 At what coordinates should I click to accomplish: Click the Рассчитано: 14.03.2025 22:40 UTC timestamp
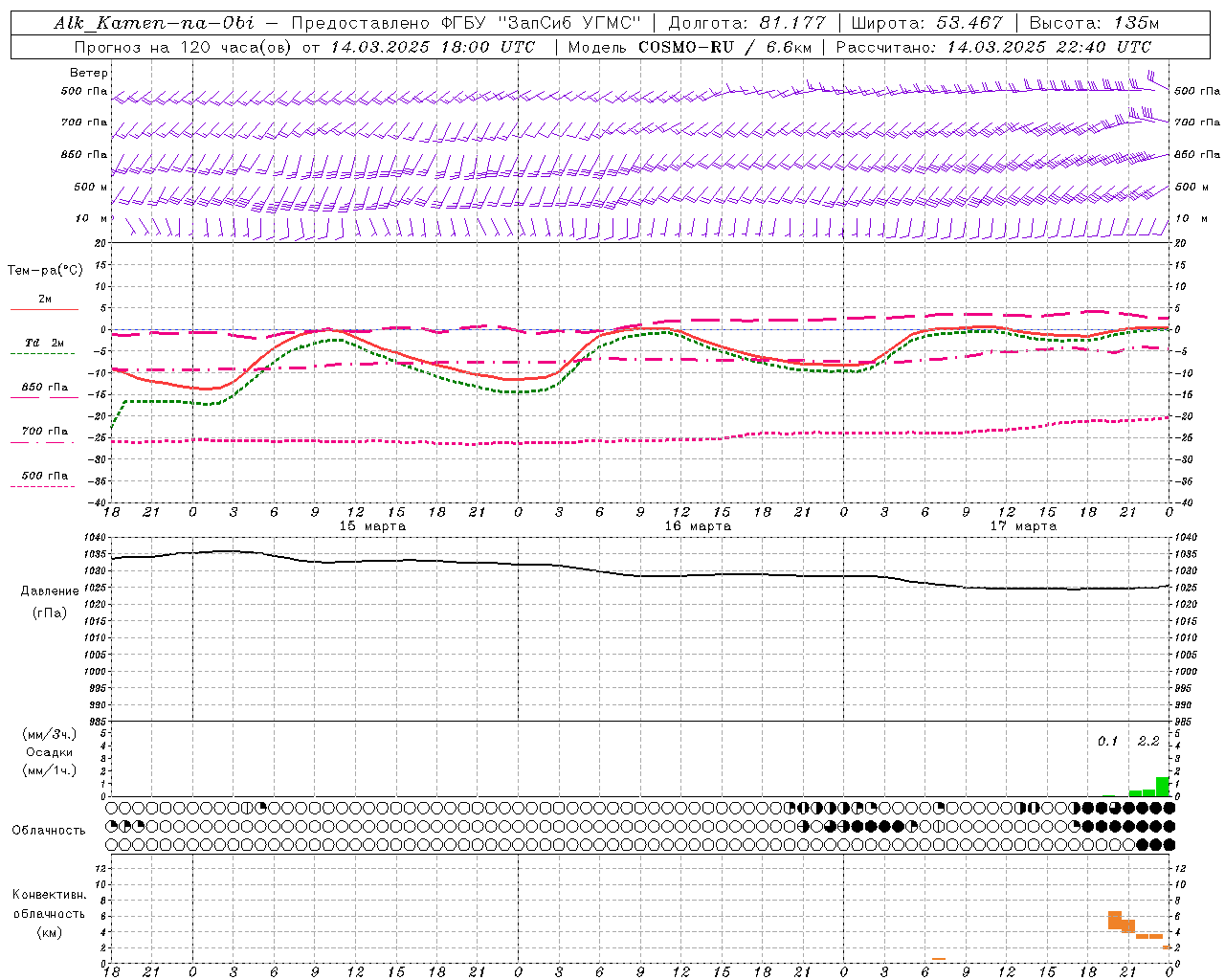993,47
